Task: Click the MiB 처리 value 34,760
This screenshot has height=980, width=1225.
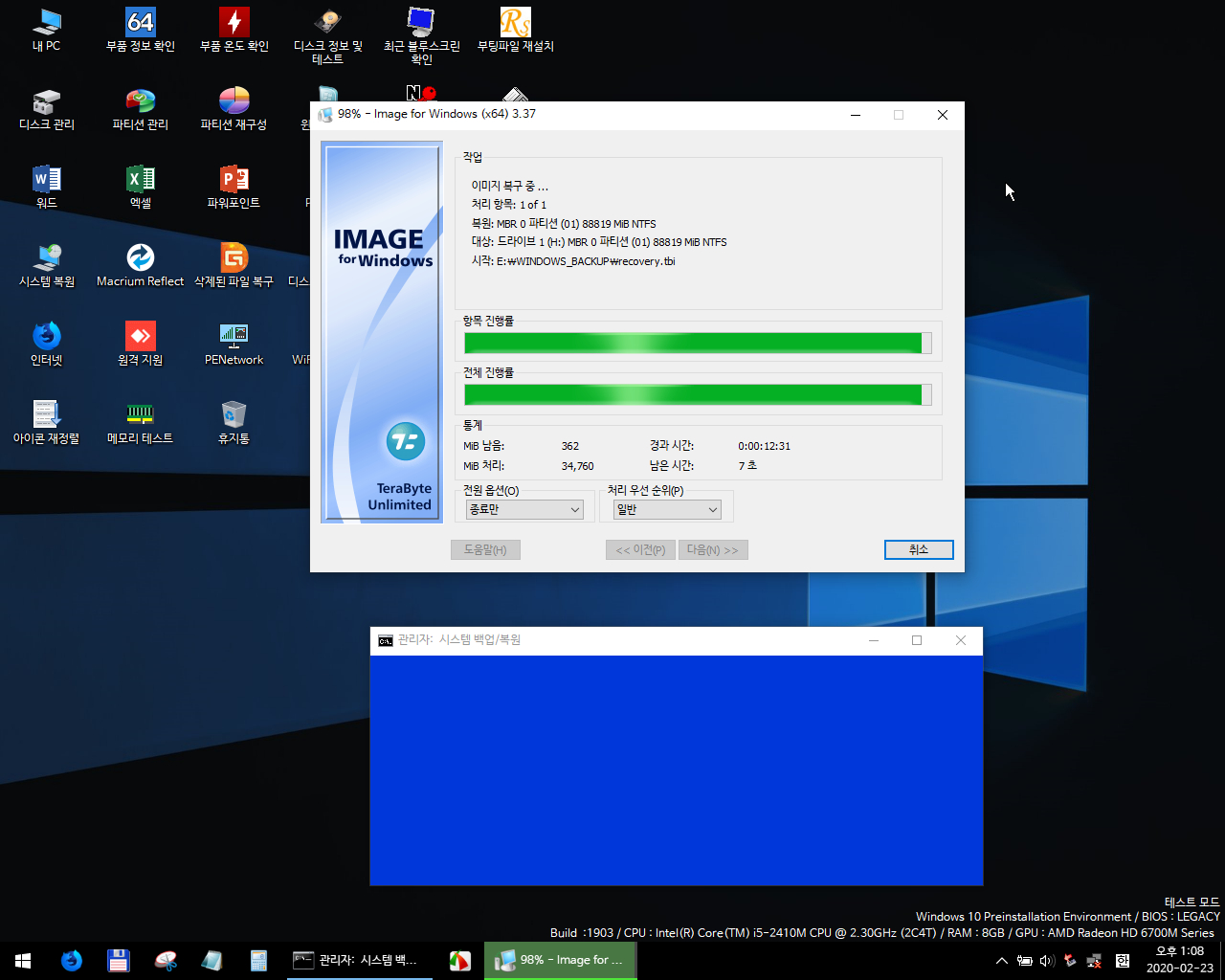Action: click(x=577, y=466)
